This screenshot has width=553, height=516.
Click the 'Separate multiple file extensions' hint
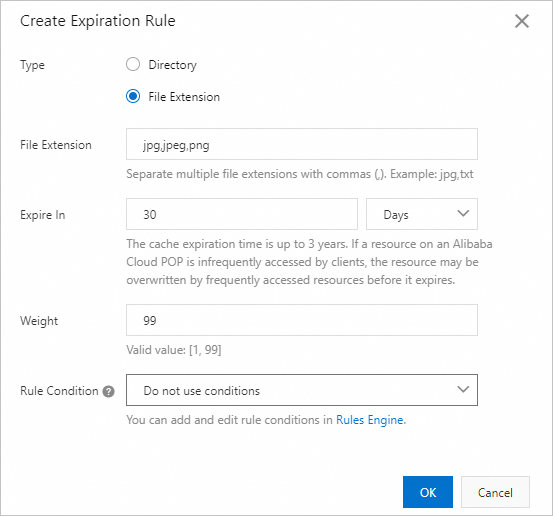pos(300,174)
